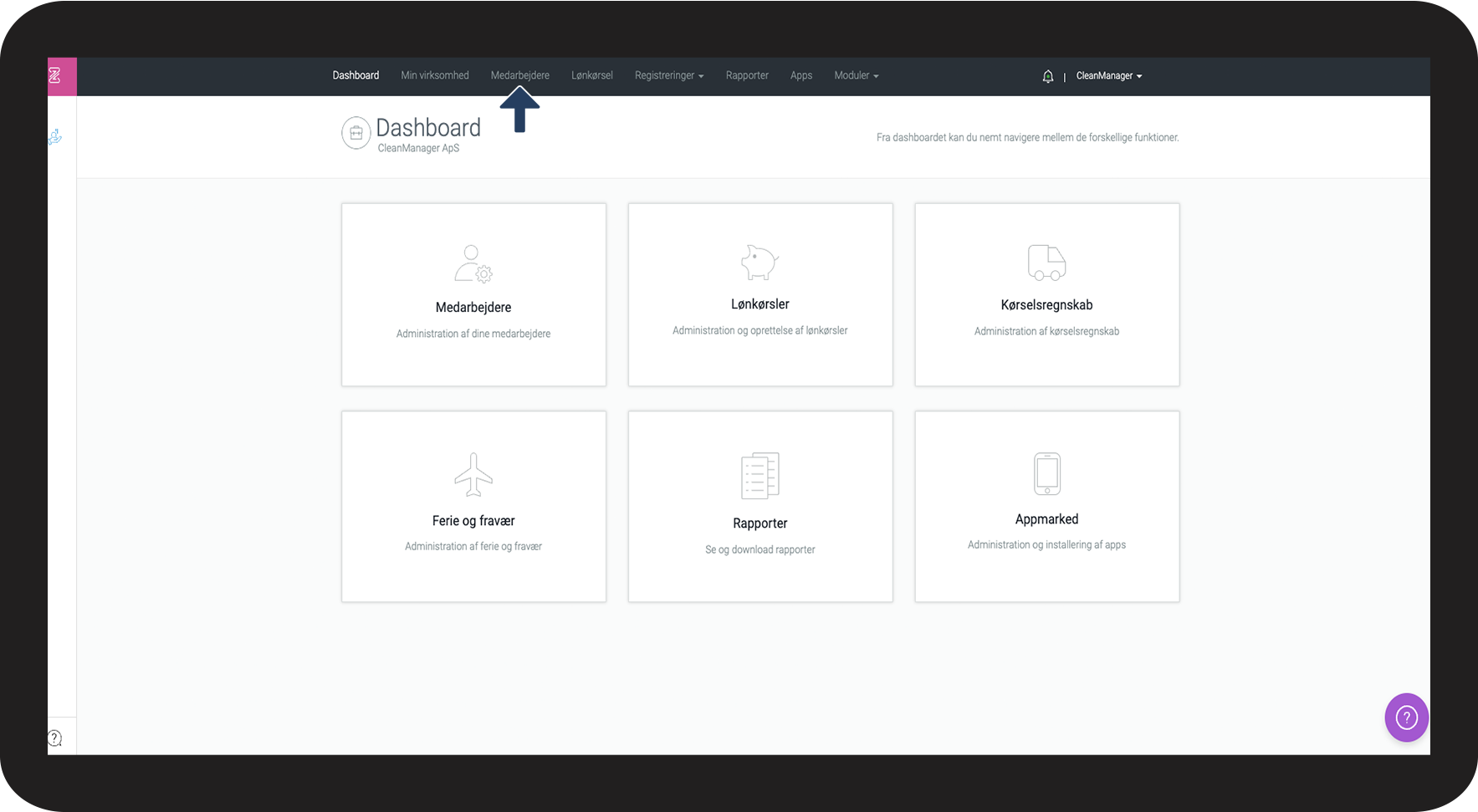Viewport: 1478px width, 812px height.
Task: Open Rapporter in top navigation
Action: click(x=747, y=75)
